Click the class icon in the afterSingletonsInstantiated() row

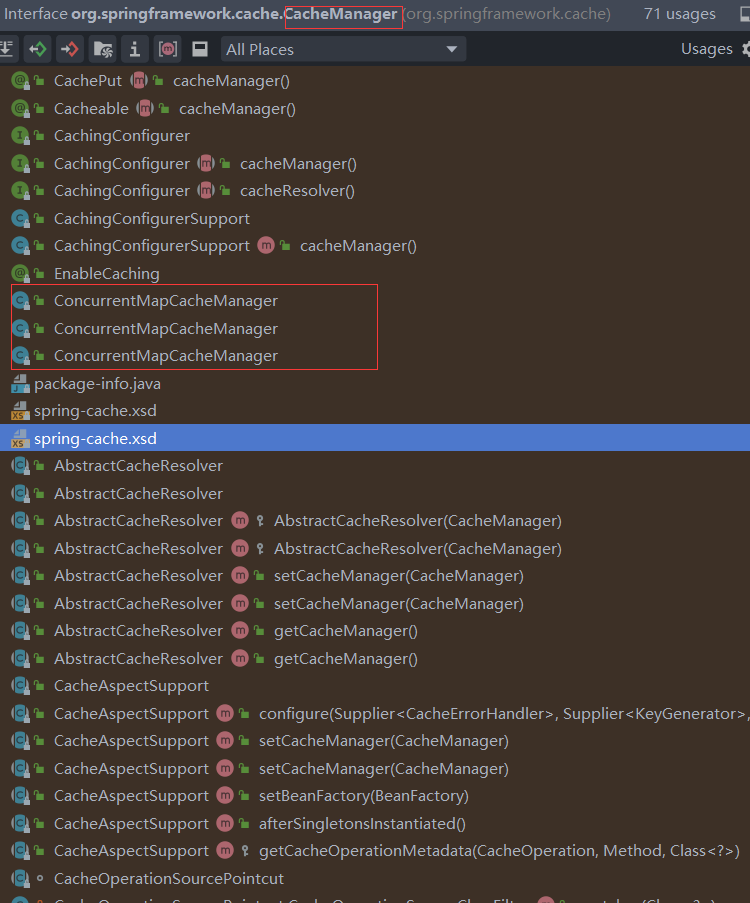[x=20, y=824]
